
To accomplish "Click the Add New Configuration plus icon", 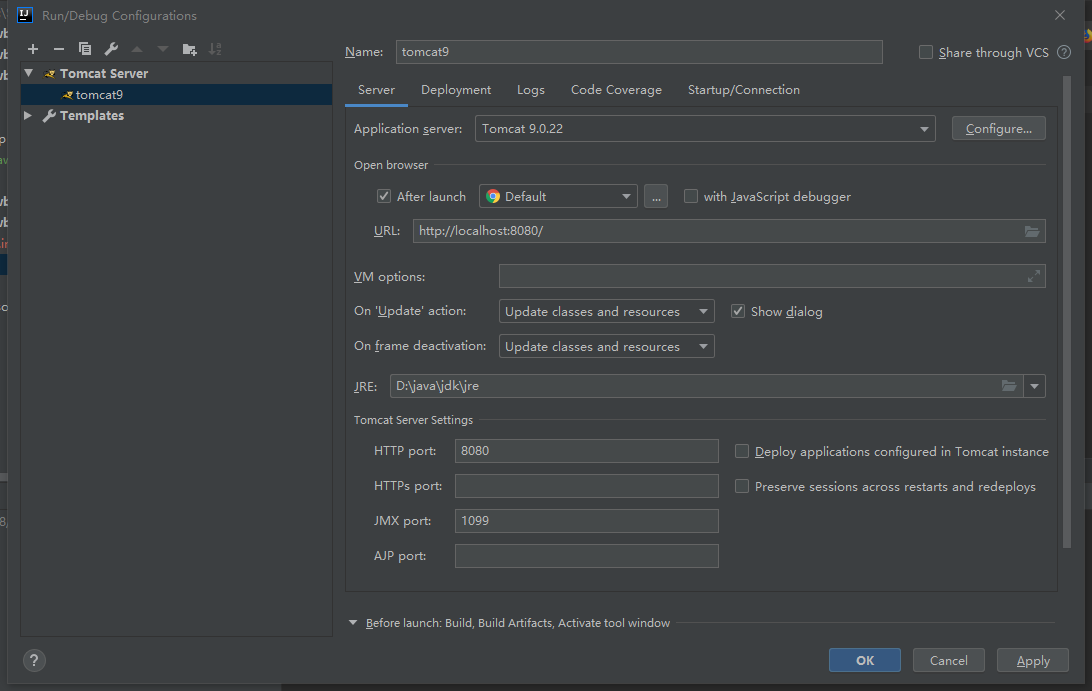I will tap(33, 49).
